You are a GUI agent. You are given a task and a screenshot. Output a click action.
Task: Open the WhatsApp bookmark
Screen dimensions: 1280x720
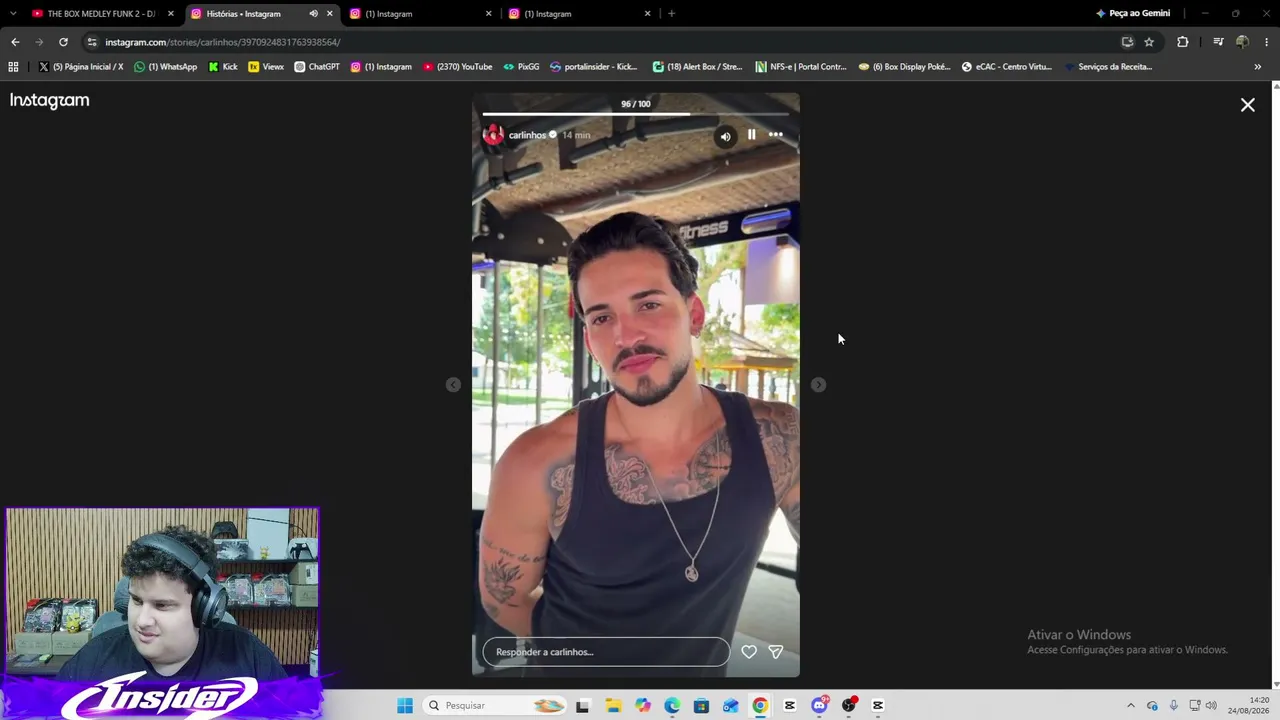tap(166, 67)
